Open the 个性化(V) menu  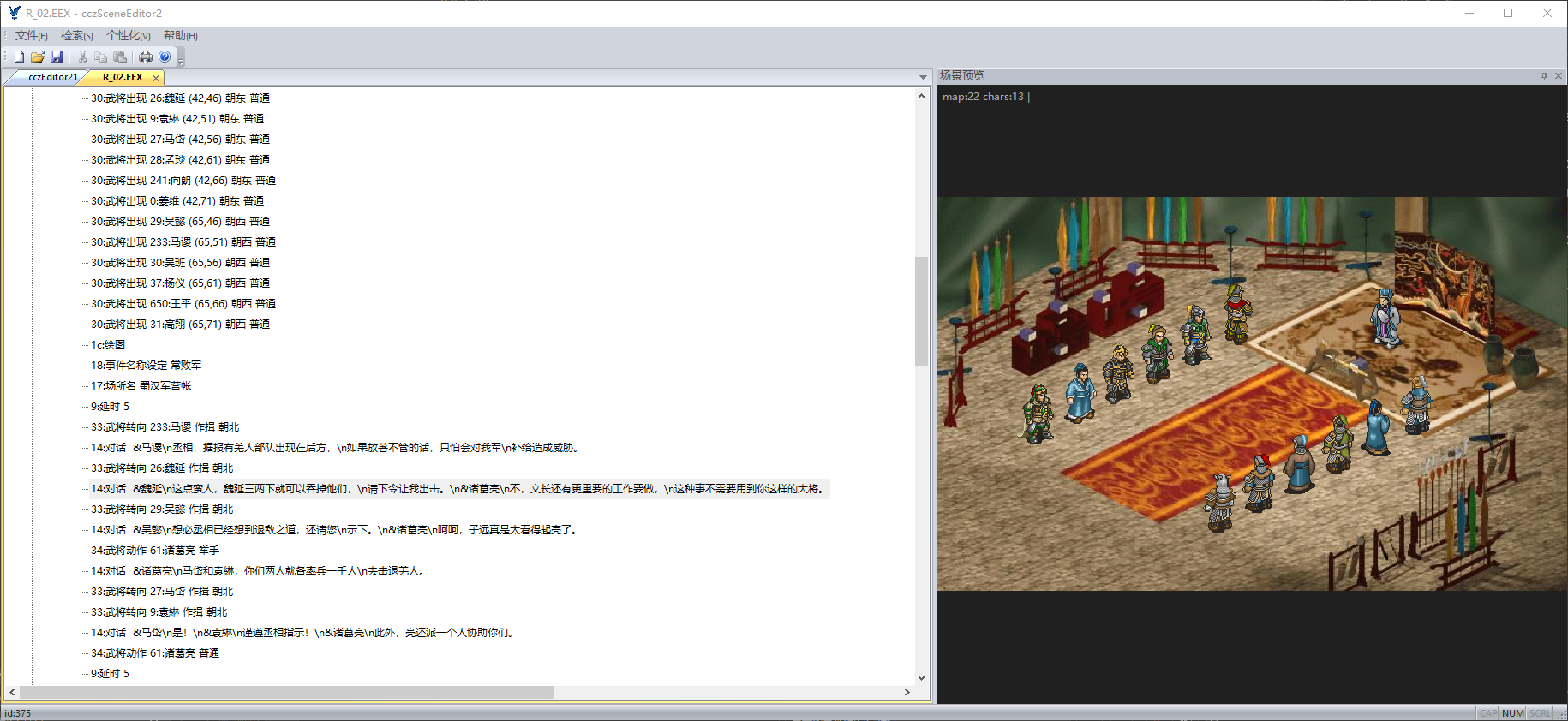[x=129, y=36]
